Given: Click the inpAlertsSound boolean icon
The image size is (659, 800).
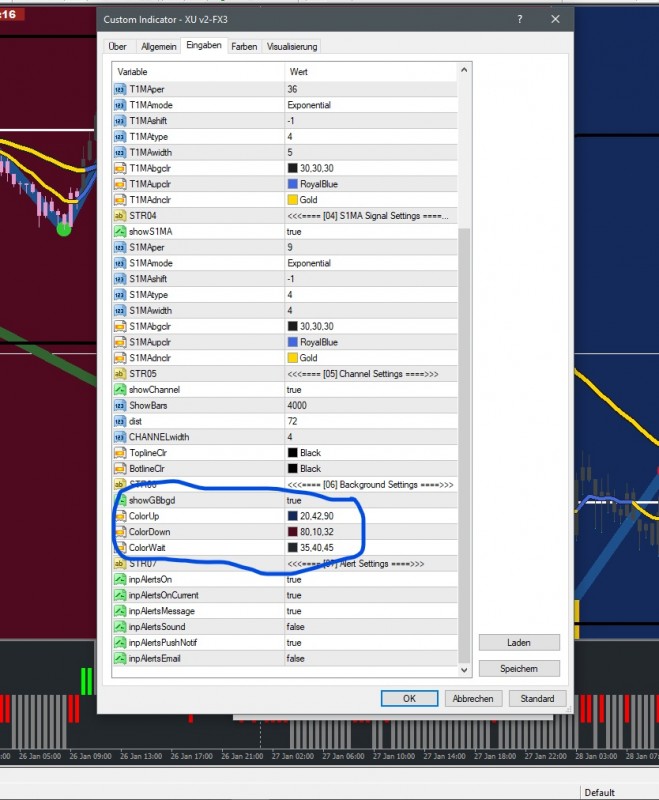Looking at the screenshot, I should click(x=120, y=627).
